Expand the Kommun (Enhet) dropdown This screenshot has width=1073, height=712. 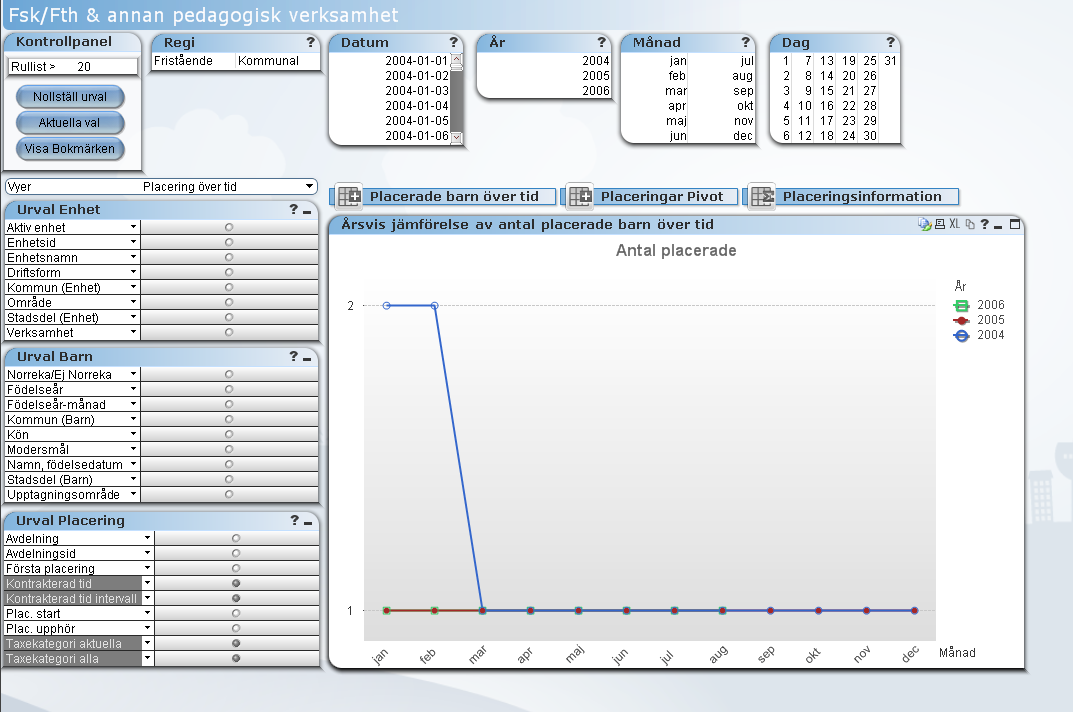tap(133, 288)
